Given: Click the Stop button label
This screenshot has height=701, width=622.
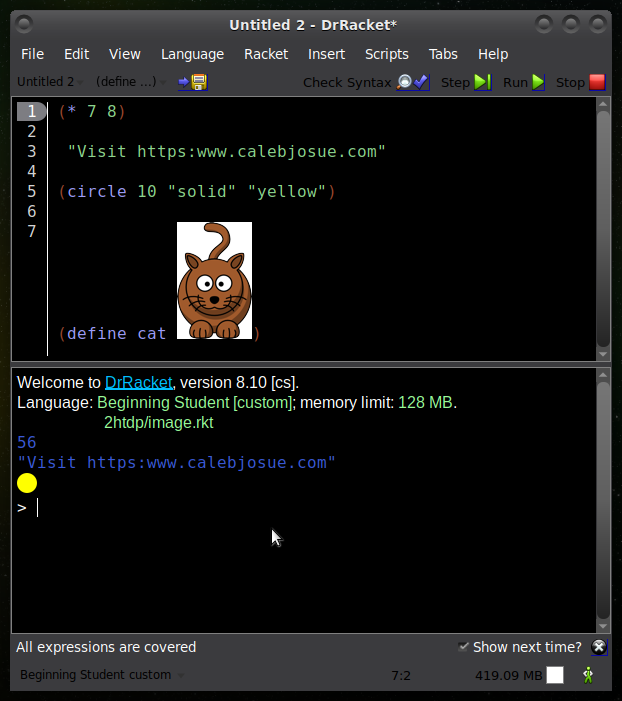Looking at the screenshot, I should pyautogui.click(x=570, y=83).
